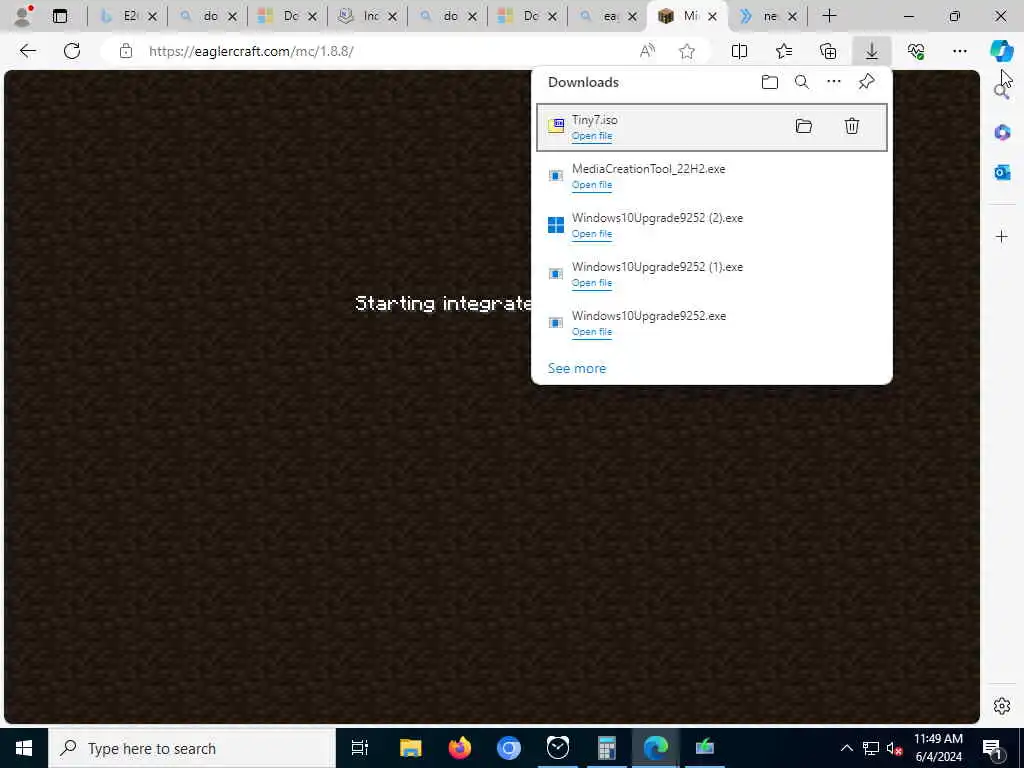Viewport: 1024px width, 768px height.
Task: Activate Read aloud icon in address bar
Action: click(x=647, y=51)
